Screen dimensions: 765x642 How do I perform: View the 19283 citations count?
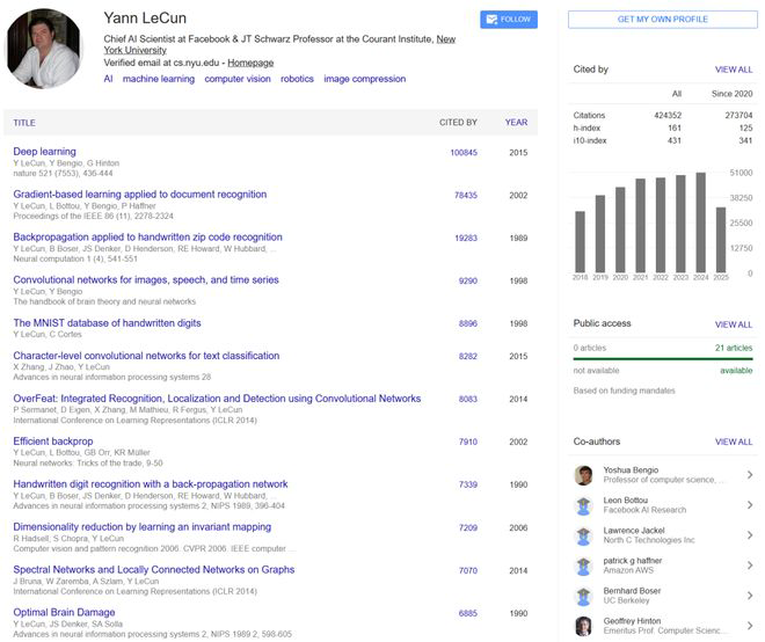tap(466, 238)
